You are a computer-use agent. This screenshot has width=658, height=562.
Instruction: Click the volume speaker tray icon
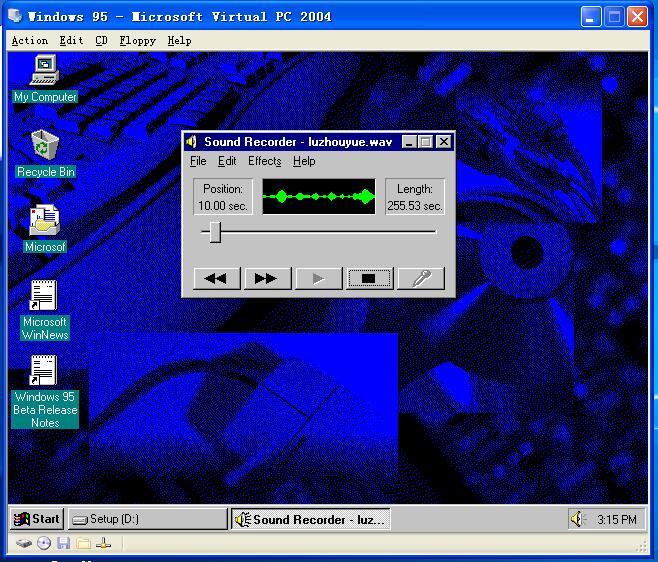click(x=578, y=520)
